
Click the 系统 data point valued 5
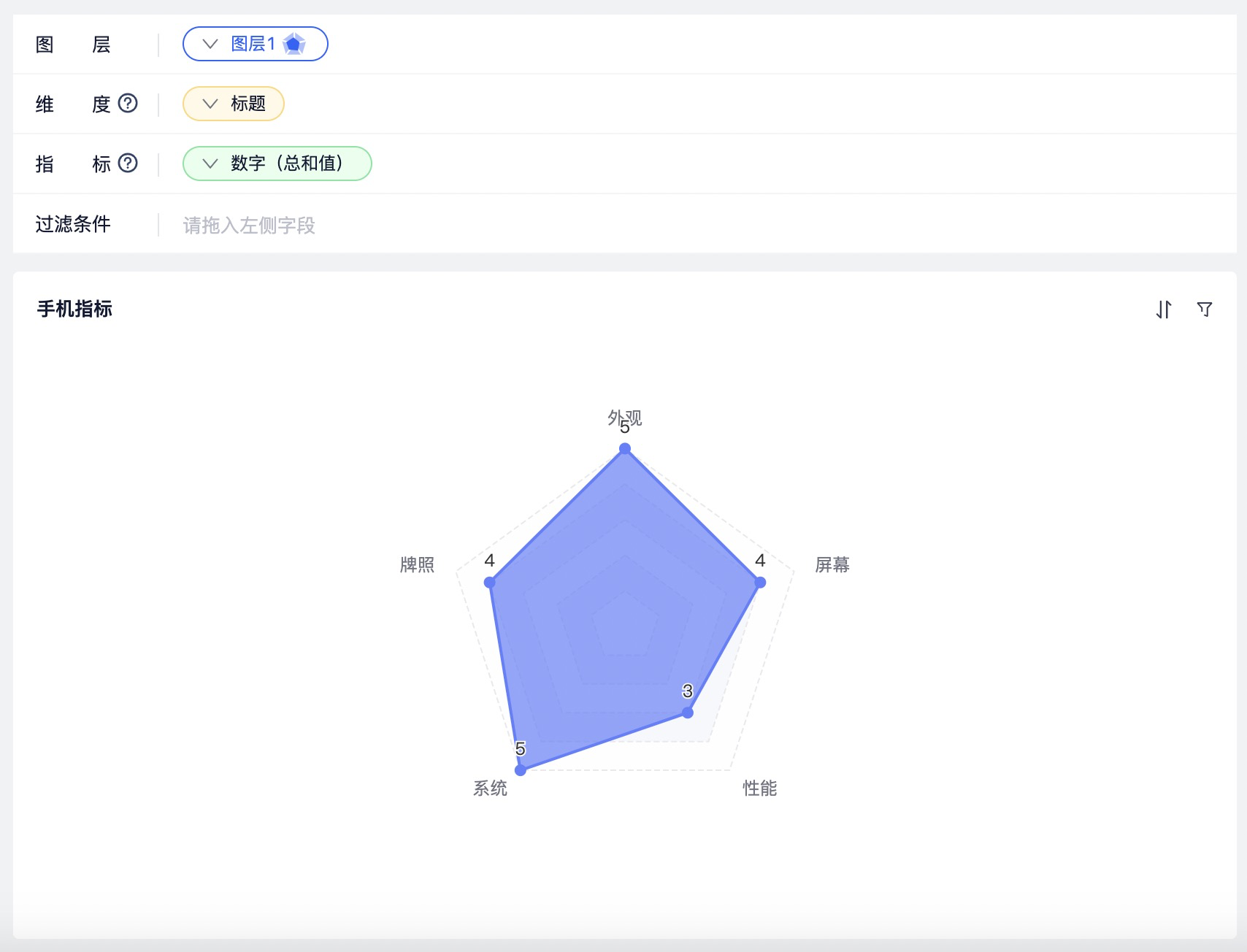point(521,769)
